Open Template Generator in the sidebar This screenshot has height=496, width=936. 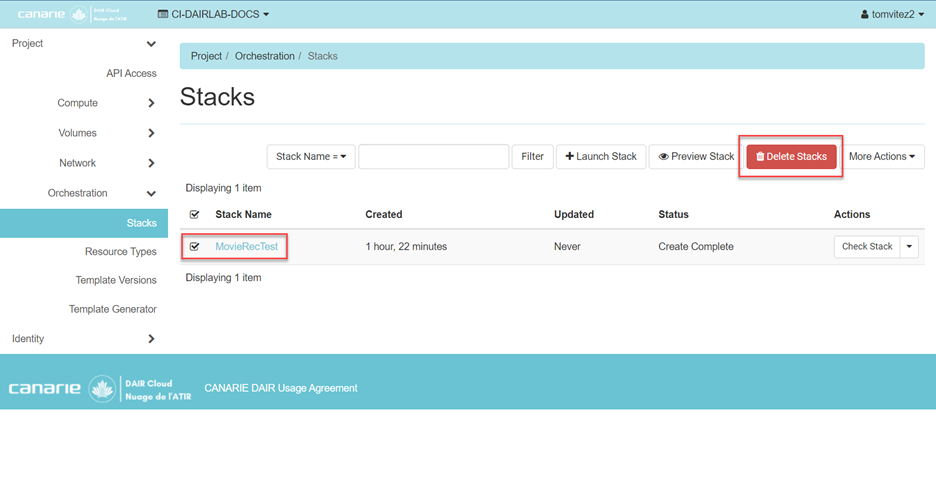click(x=112, y=310)
